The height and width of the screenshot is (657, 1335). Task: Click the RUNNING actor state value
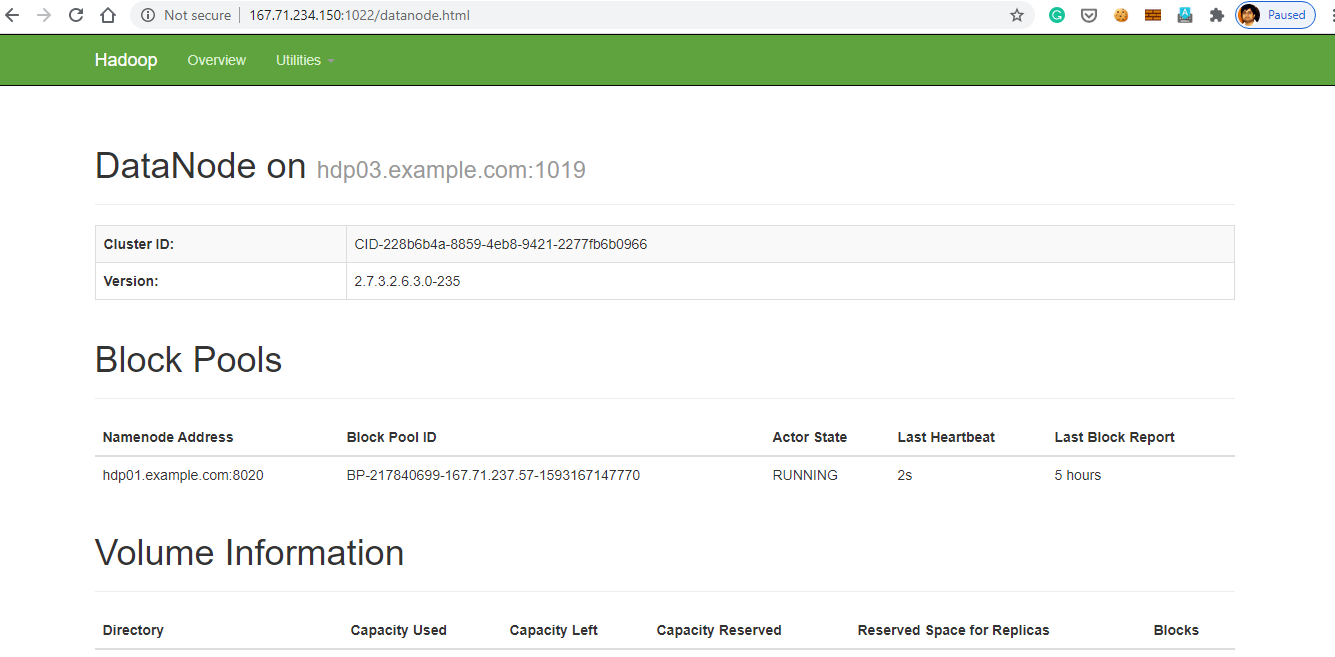coord(805,475)
